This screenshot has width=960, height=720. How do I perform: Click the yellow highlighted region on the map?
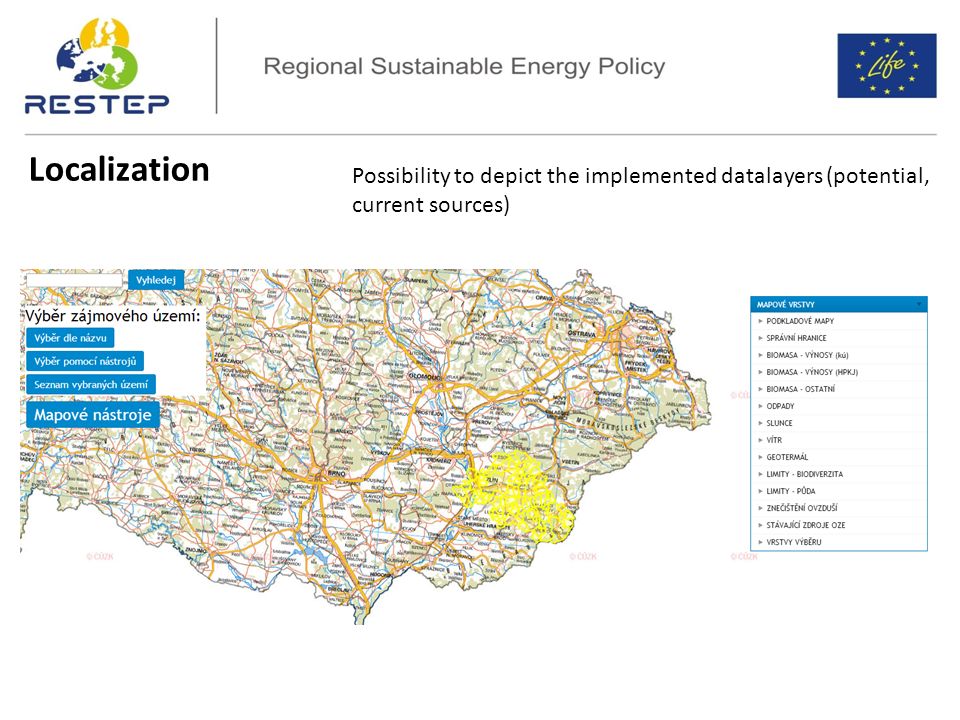click(x=519, y=496)
